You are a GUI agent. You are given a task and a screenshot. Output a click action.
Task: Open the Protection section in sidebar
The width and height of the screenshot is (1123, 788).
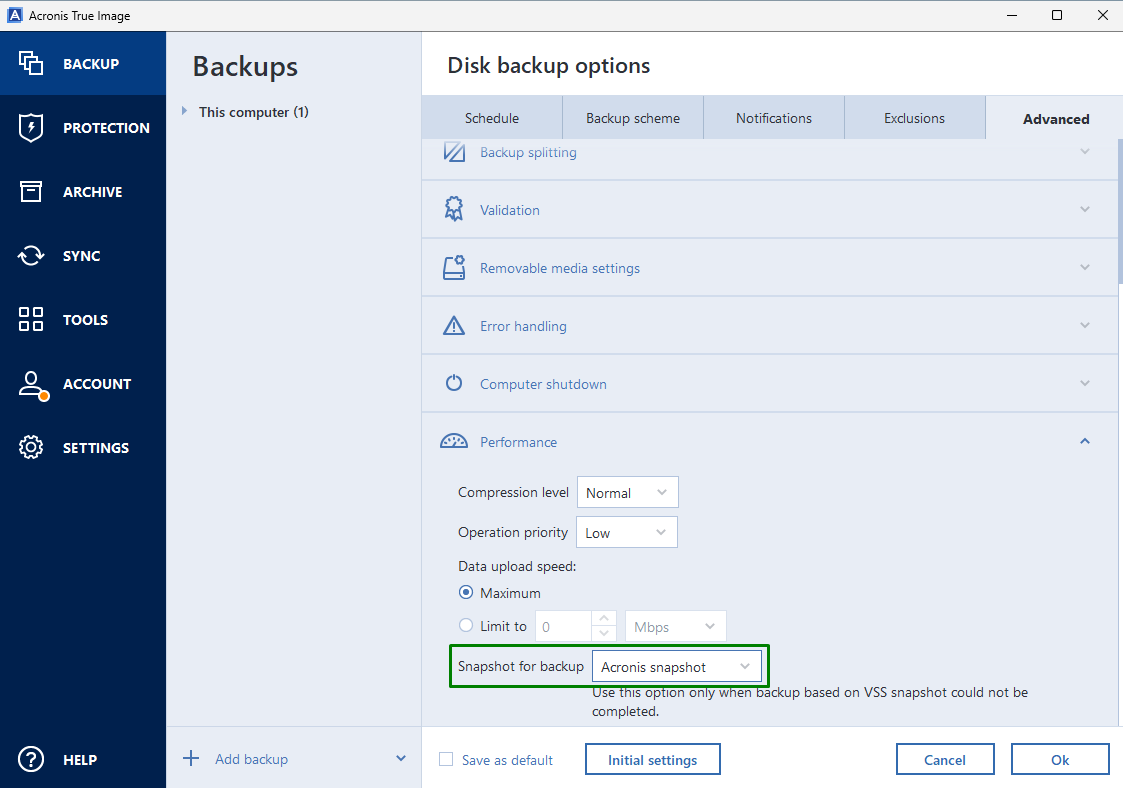[83, 127]
